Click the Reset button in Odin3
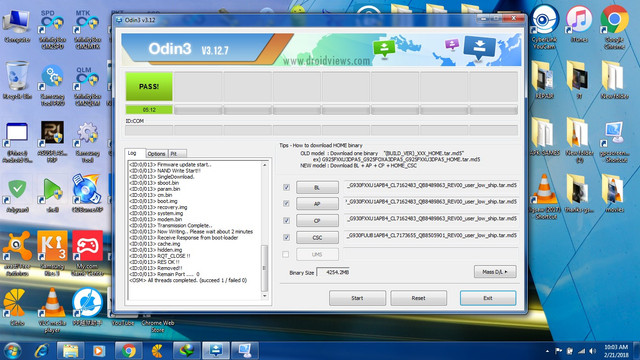The width and height of the screenshot is (640, 360). click(x=418, y=298)
